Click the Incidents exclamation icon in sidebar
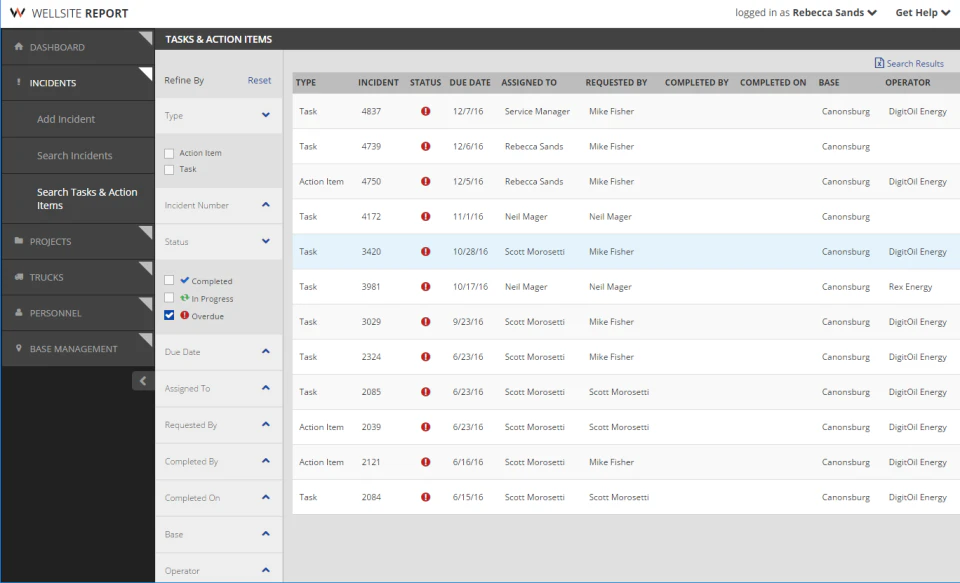Viewport: 960px width, 583px height. [x=18, y=82]
